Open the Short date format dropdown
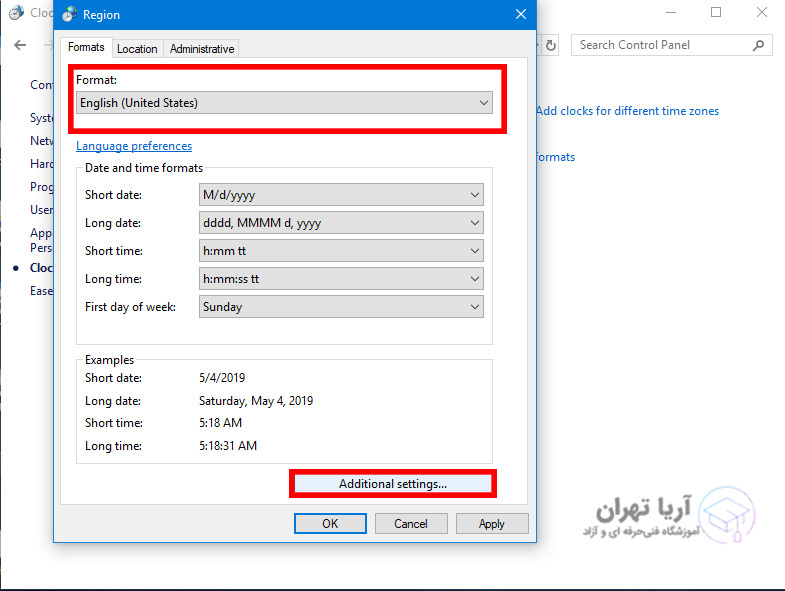Image resolution: width=785 pixels, height=591 pixels. click(x=341, y=195)
